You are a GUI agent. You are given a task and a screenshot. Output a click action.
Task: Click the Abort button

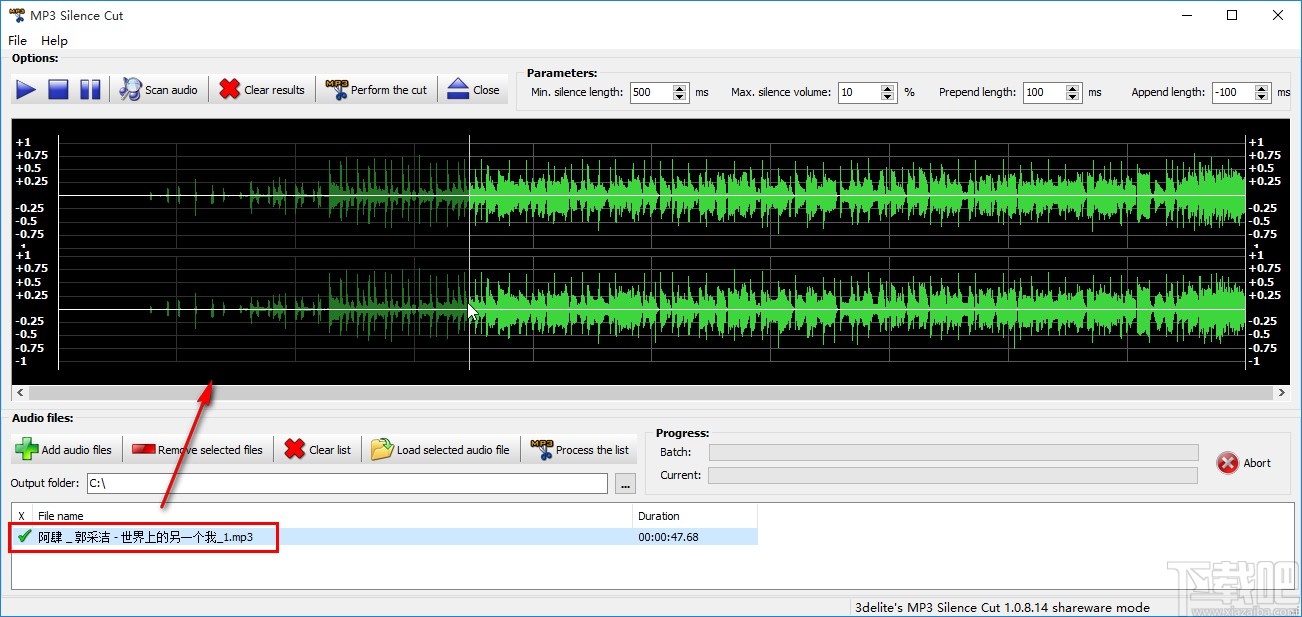tap(1244, 463)
